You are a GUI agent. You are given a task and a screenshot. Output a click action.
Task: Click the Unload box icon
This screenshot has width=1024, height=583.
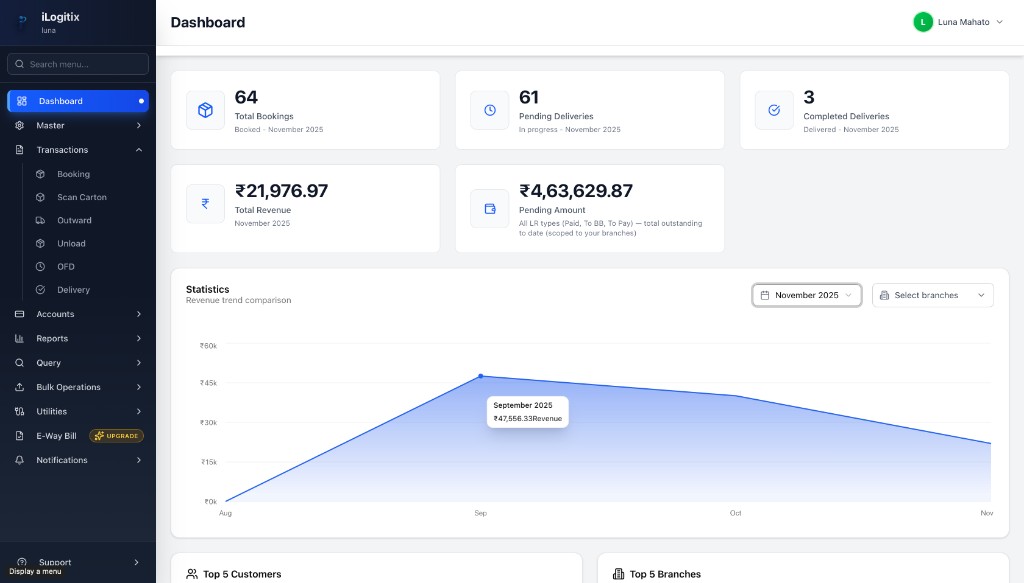click(40, 244)
